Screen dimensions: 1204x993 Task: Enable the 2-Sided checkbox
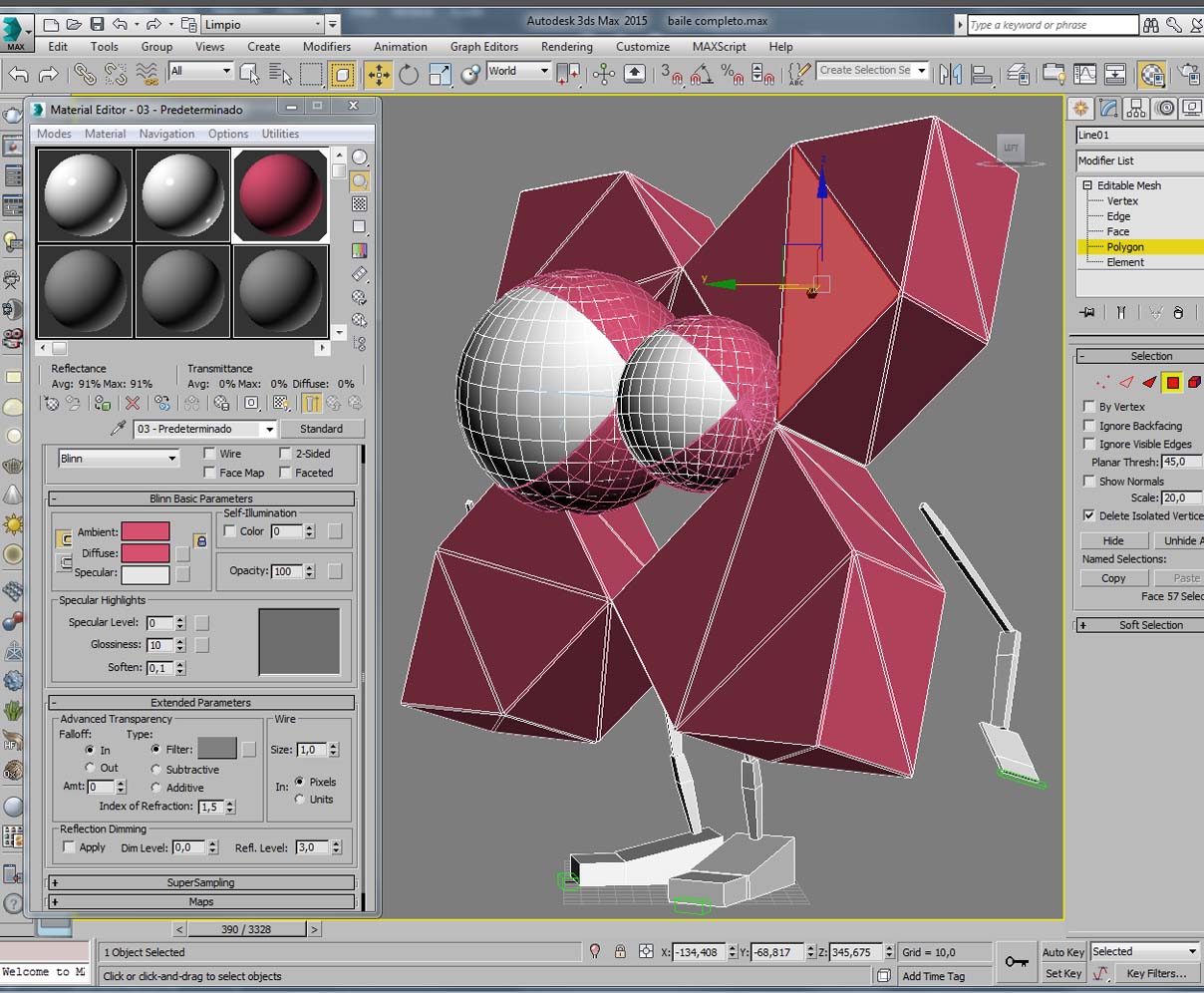point(285,454)
